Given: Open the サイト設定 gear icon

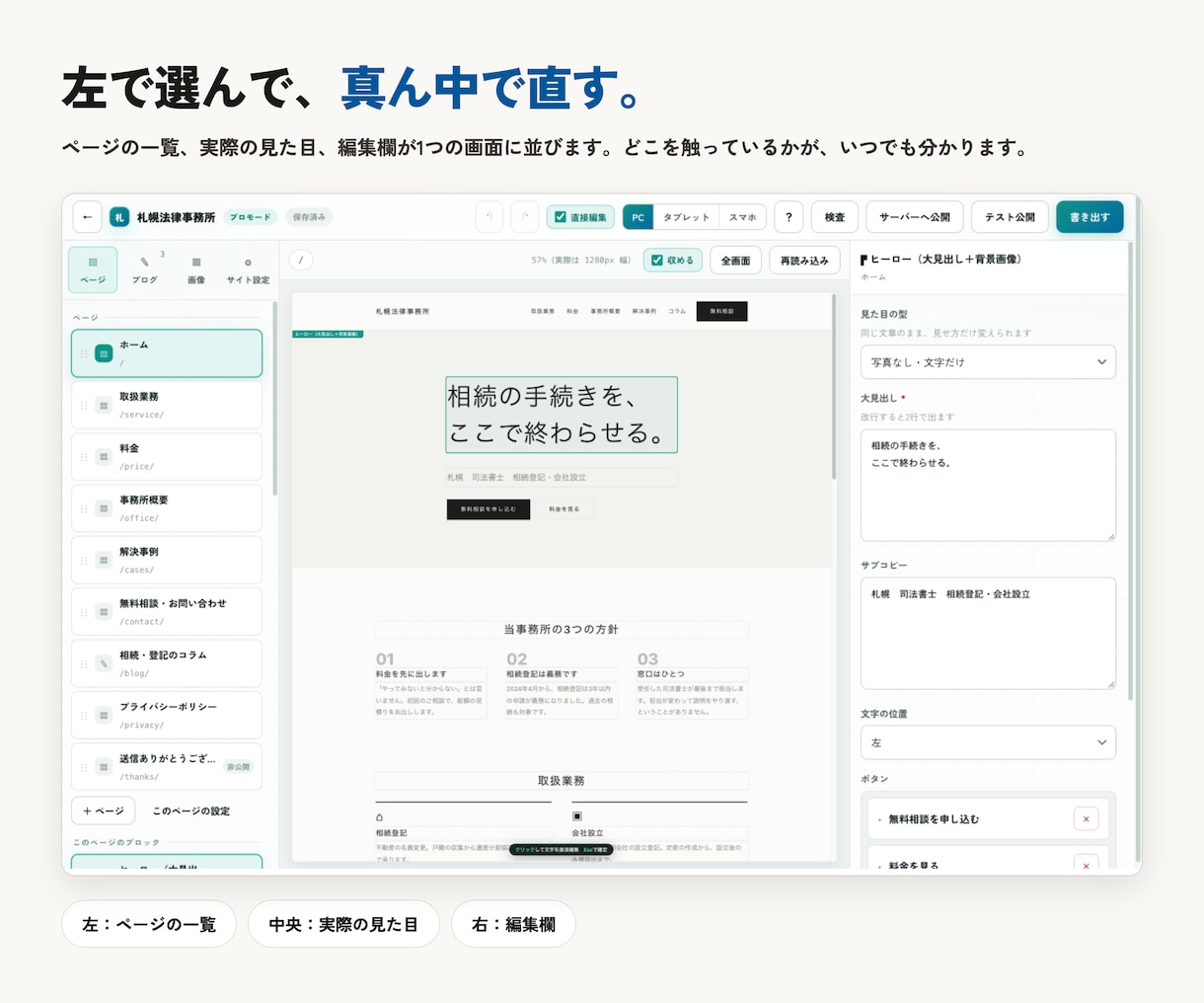Looking at the screenshot, I should point(248,263).
